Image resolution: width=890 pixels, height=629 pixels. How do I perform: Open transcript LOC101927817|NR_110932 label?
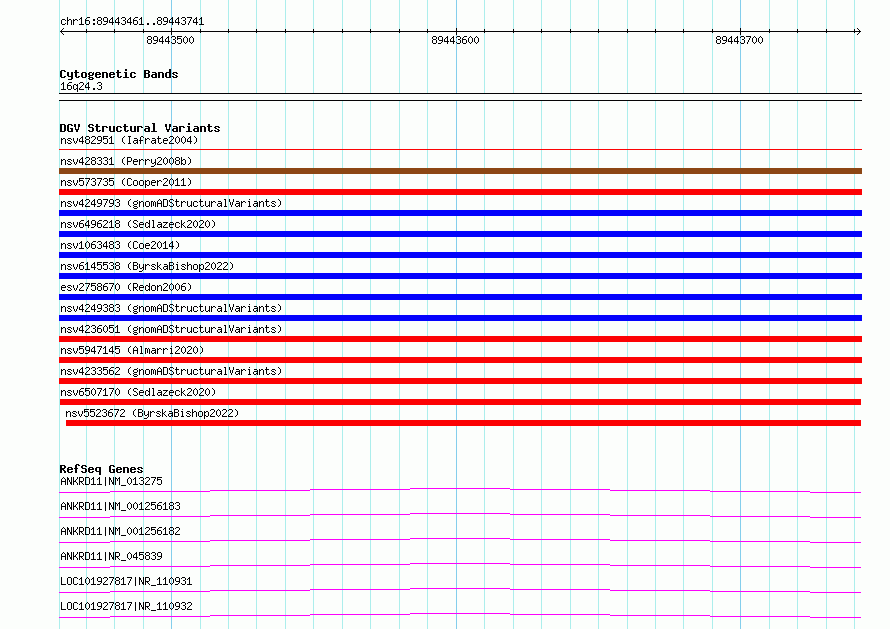click(x=126, y=606)
